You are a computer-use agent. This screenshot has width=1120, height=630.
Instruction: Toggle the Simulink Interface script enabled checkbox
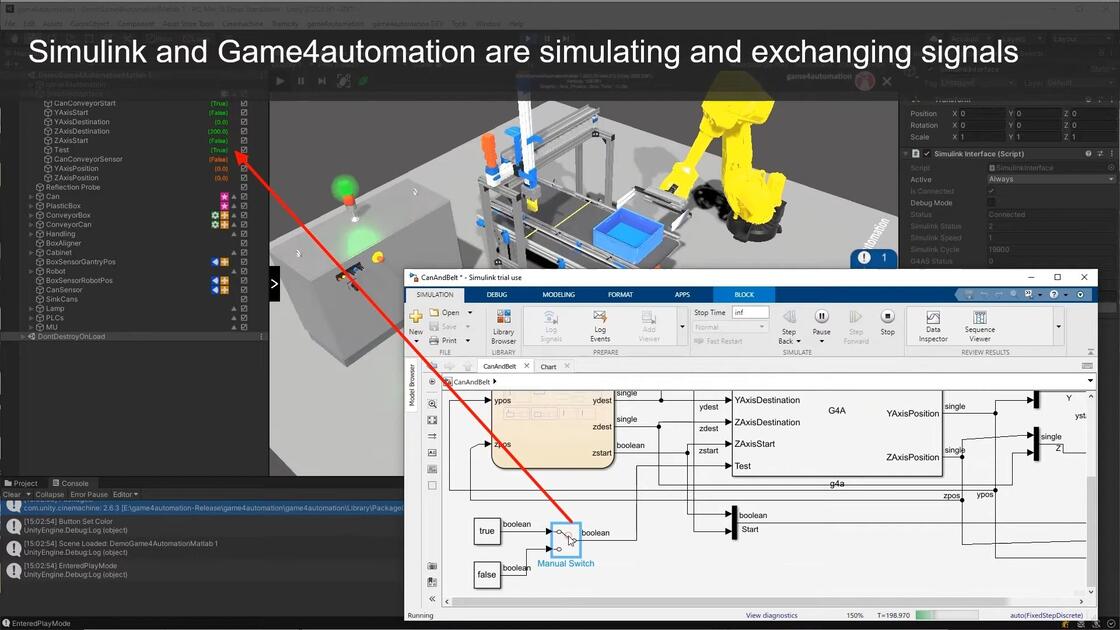[x=927, y=154]
